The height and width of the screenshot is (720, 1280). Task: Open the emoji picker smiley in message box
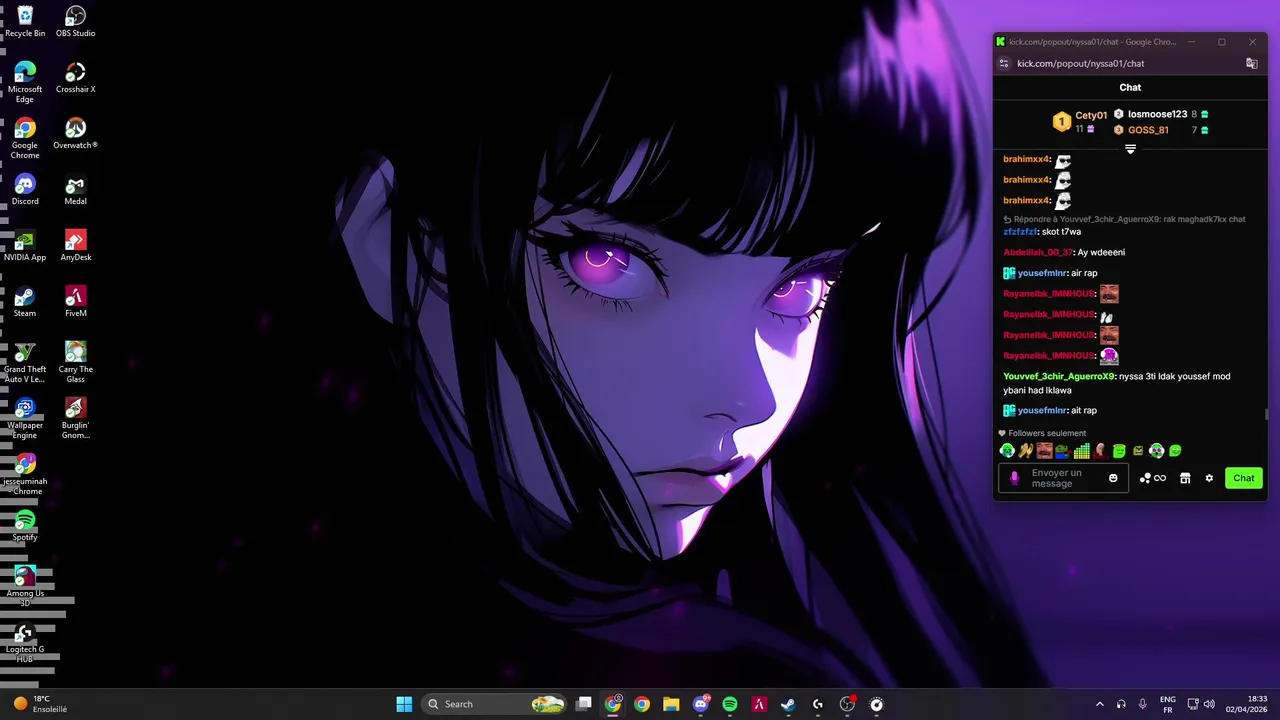(1113, 478)
